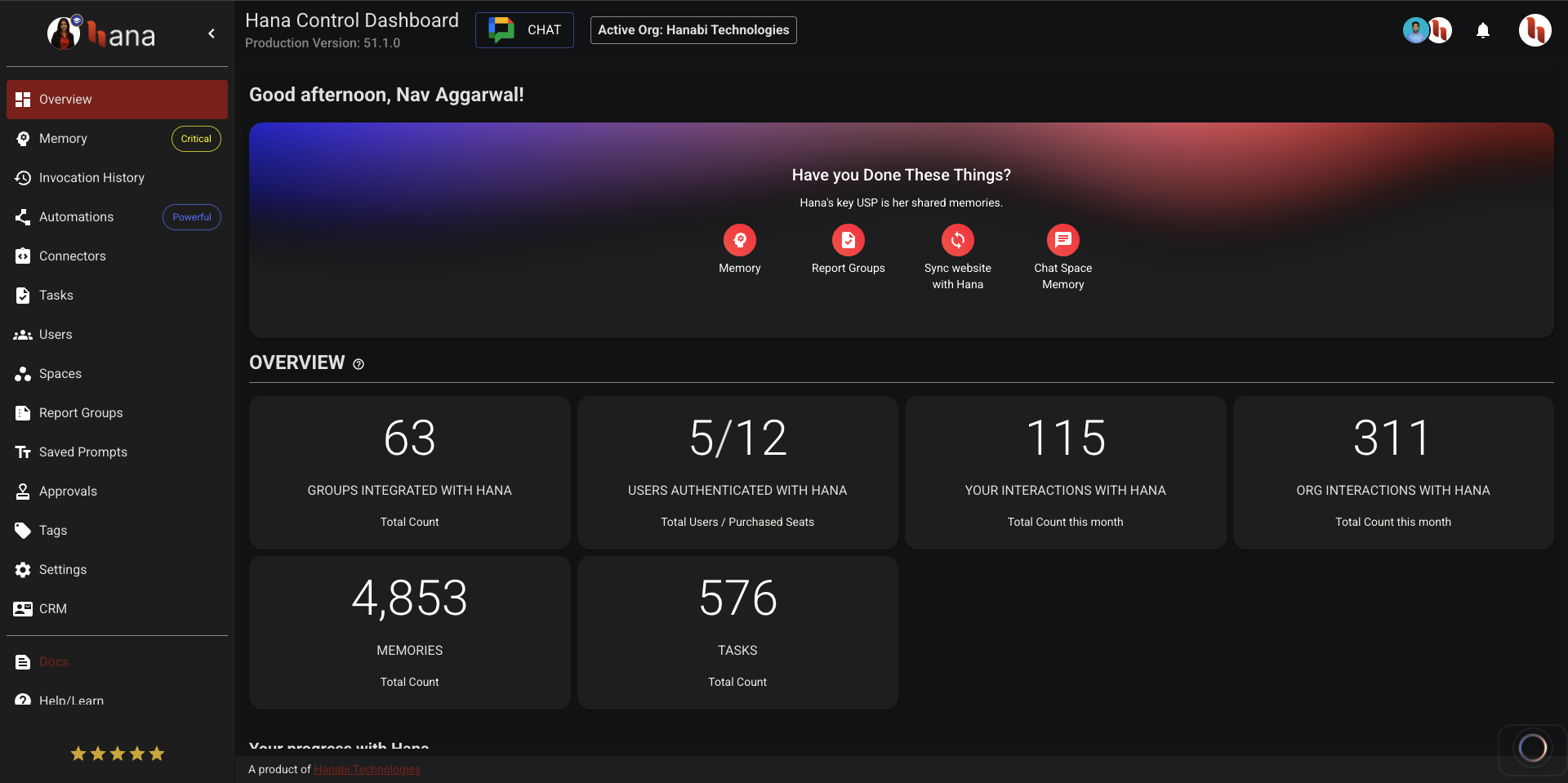Click Active Org: Hanabi Technologies button

click(x=693, y=30)
